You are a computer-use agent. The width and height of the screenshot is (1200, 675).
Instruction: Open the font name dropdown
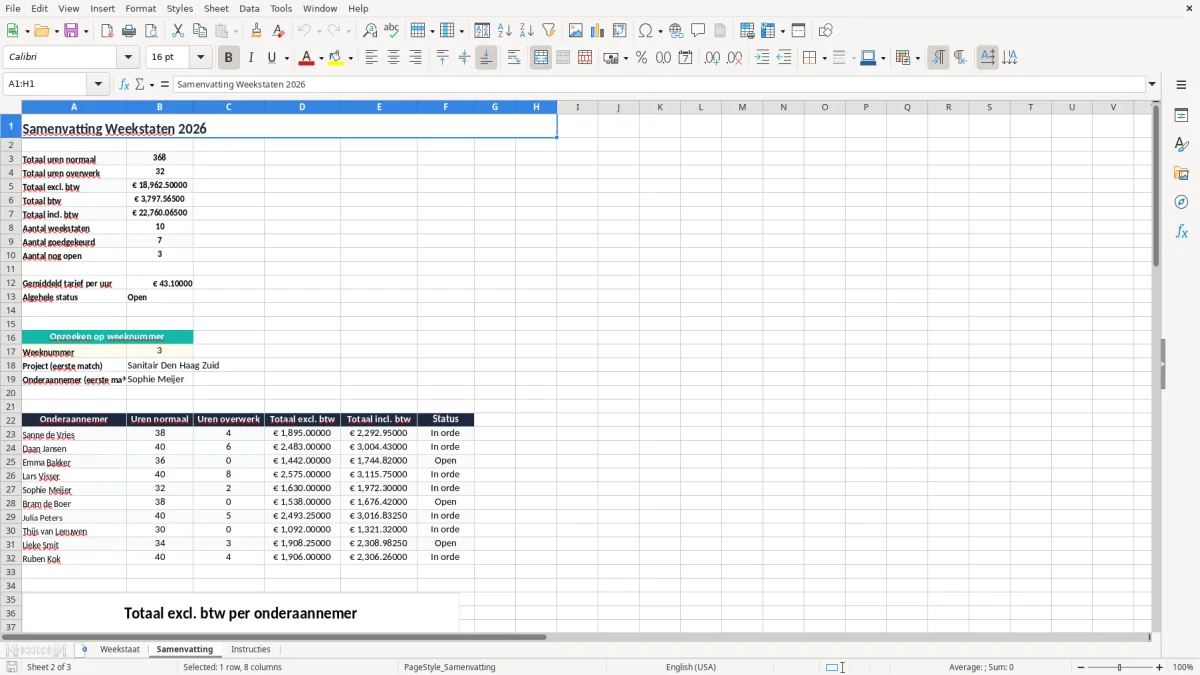point(128,58)
